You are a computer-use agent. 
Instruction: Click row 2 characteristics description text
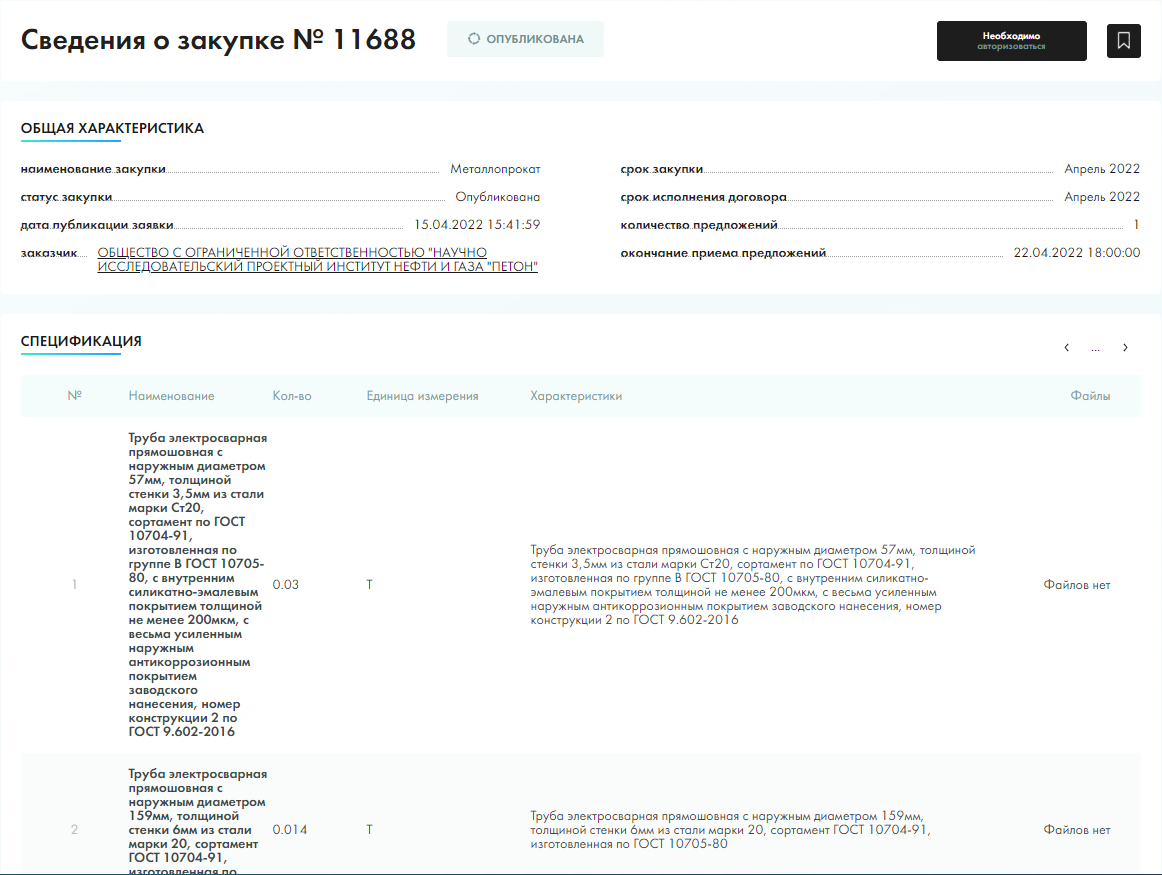[730, 830]
